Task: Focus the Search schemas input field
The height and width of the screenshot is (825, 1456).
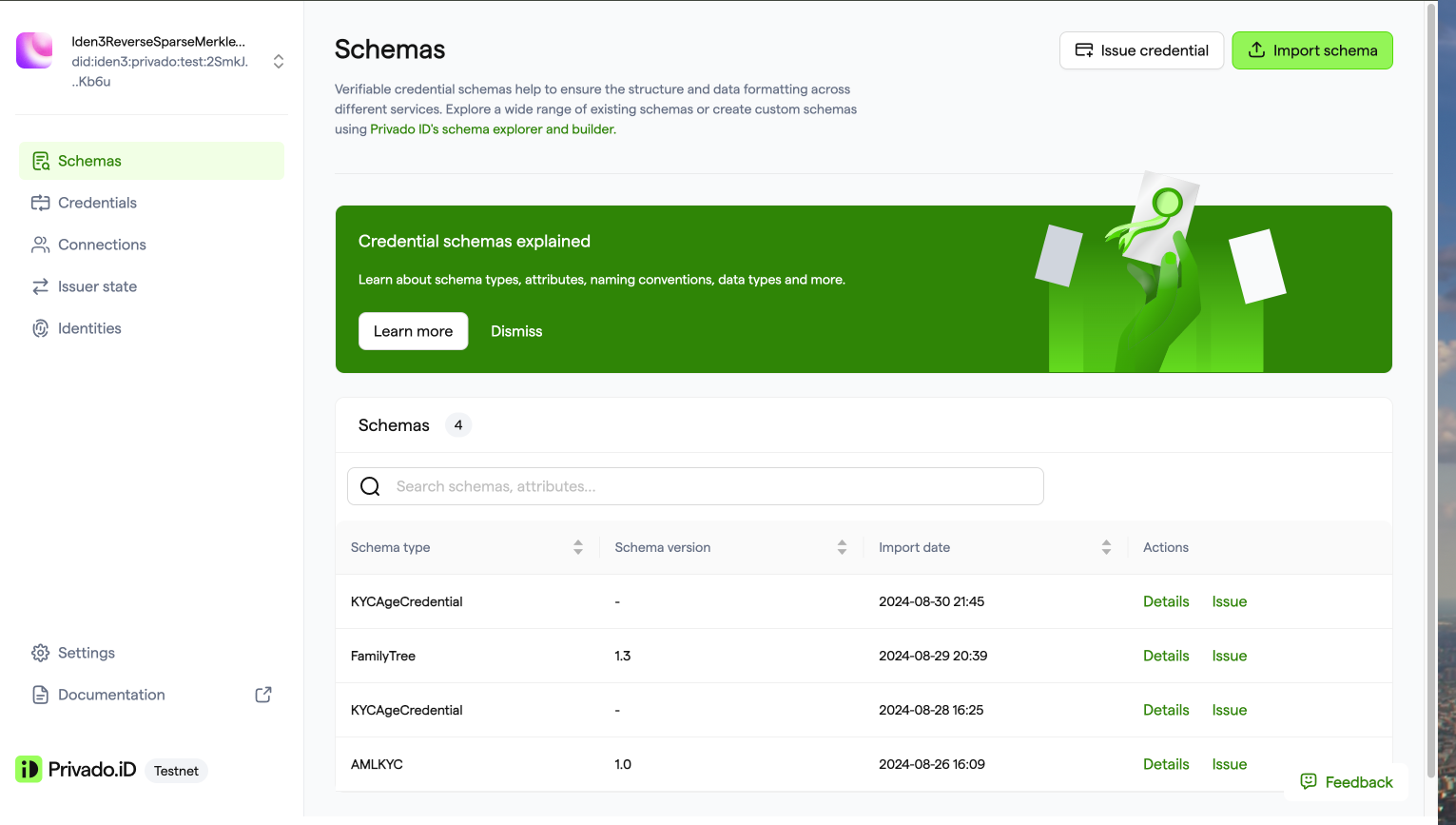Action: coord(695,486)
